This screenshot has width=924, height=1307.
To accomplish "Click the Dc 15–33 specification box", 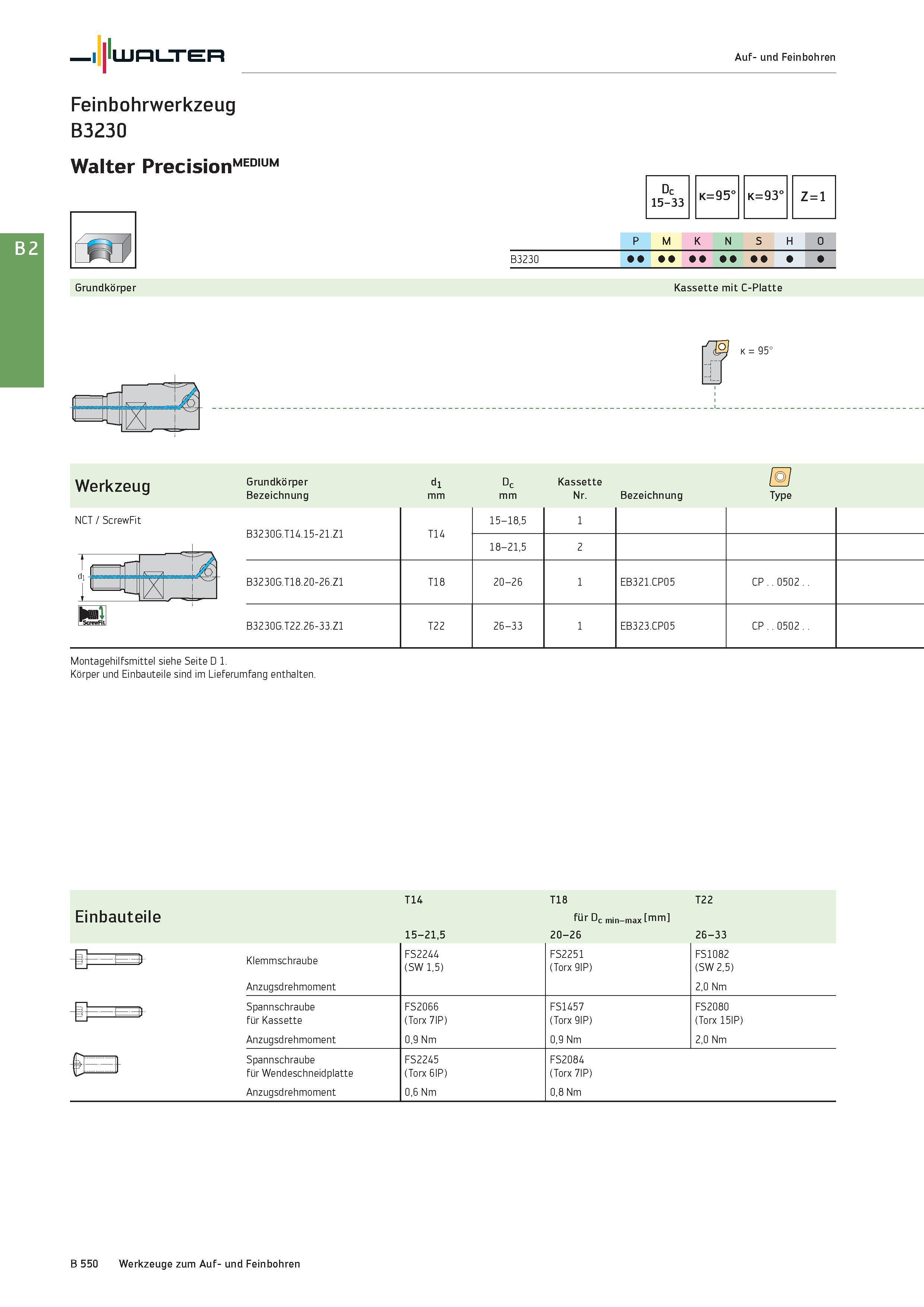I will point(667,197).
